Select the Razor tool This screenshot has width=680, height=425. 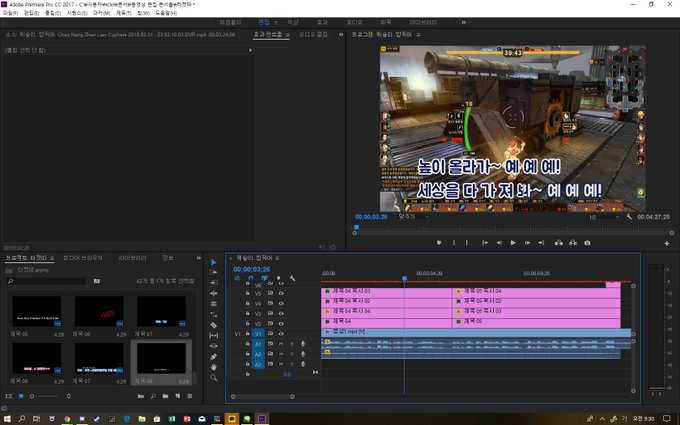coord(213,325)
